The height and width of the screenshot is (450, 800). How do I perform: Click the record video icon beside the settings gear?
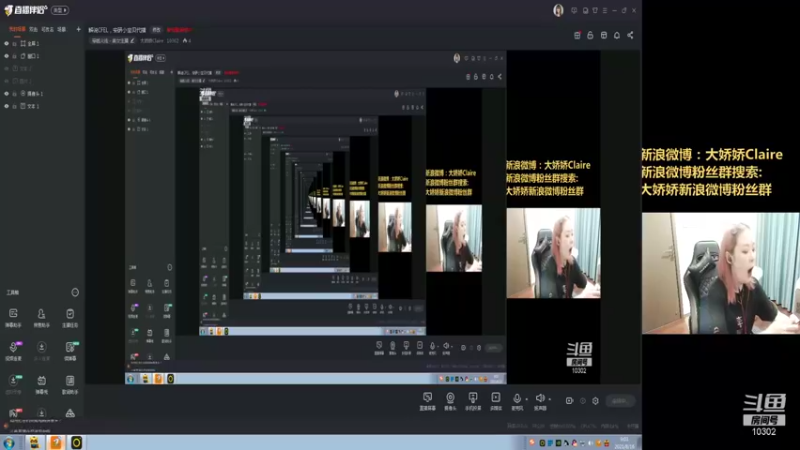569,401
